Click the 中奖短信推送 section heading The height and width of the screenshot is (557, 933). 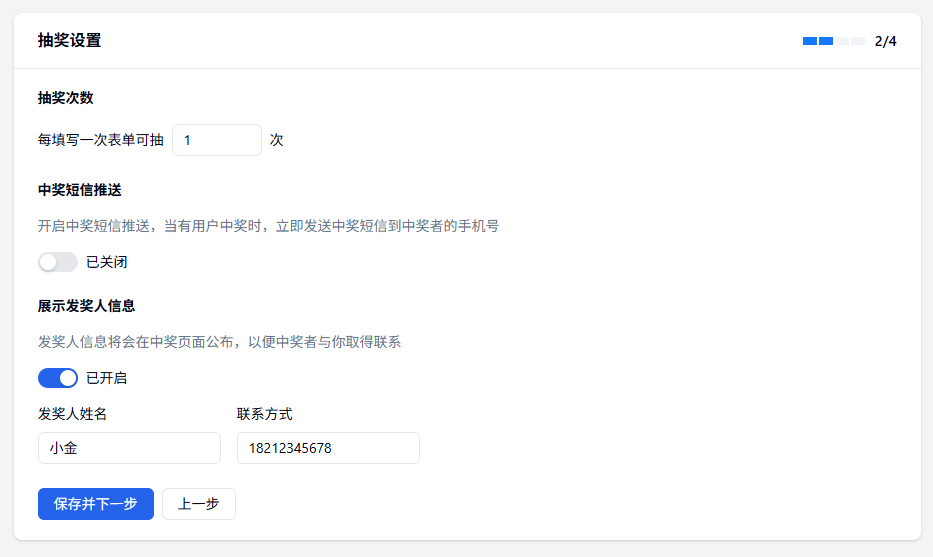pos(79,189)
